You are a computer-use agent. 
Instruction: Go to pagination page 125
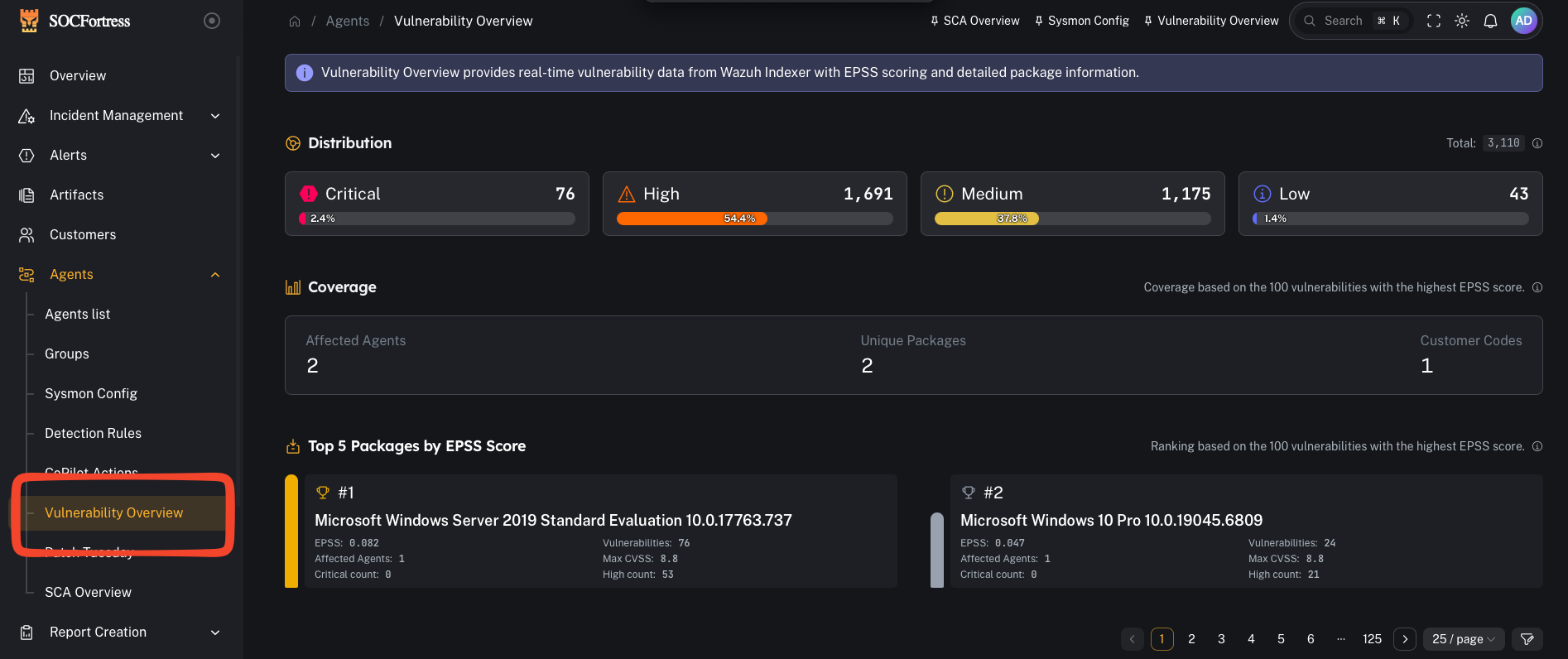[1372, 639]
